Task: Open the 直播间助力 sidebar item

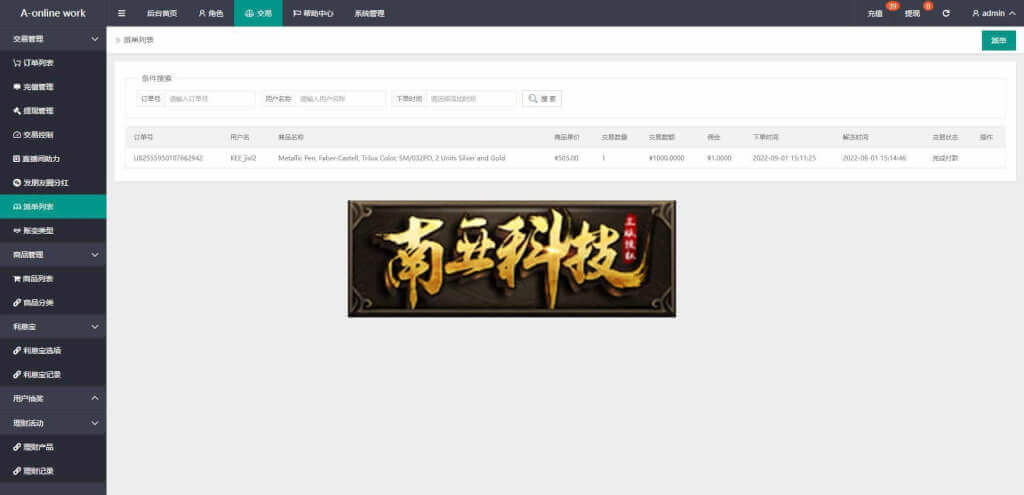Action: [x=53, y=159]
